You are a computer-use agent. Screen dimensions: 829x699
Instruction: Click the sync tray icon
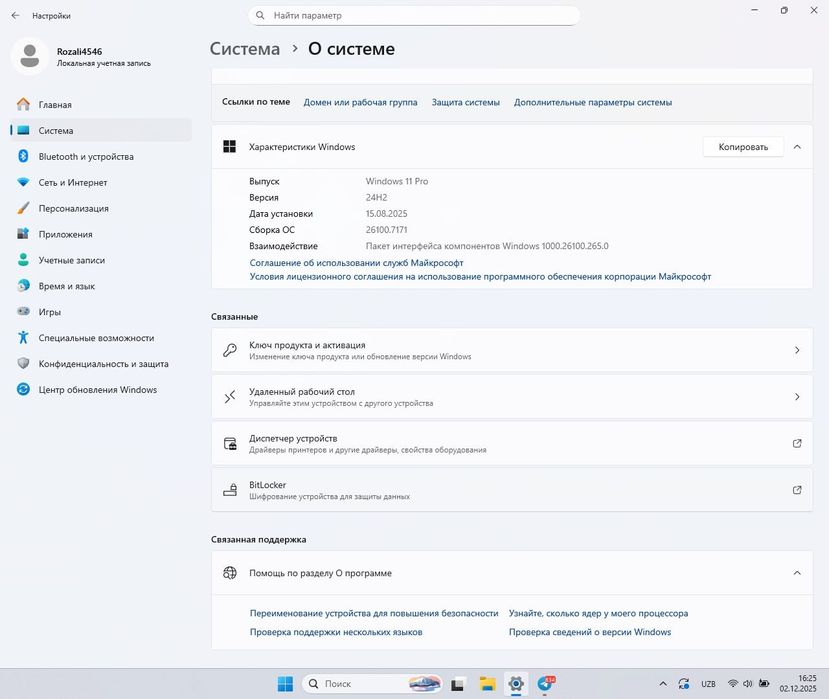coord(684,684)
